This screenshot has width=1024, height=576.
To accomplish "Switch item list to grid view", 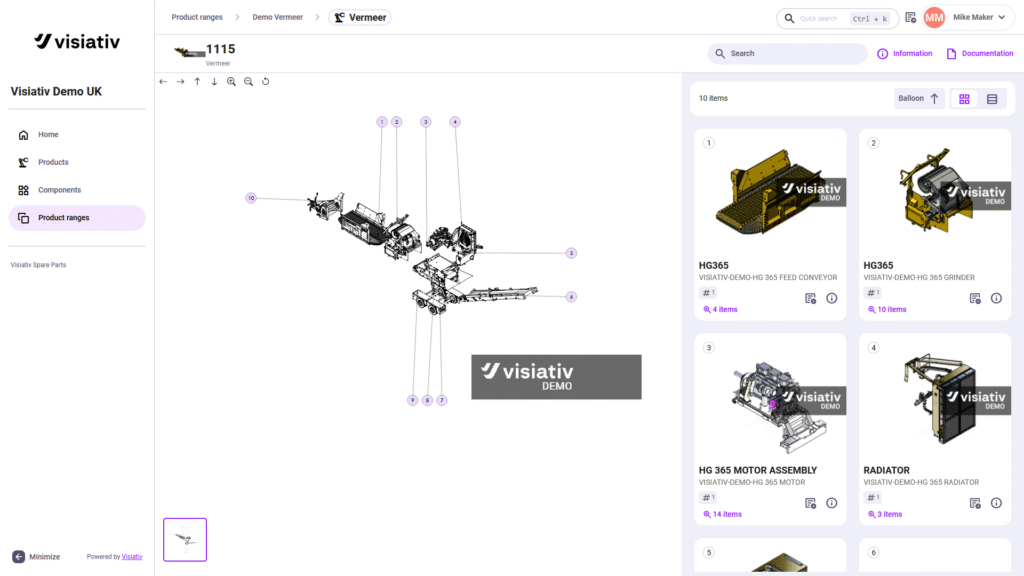I will tap(964, 99).
